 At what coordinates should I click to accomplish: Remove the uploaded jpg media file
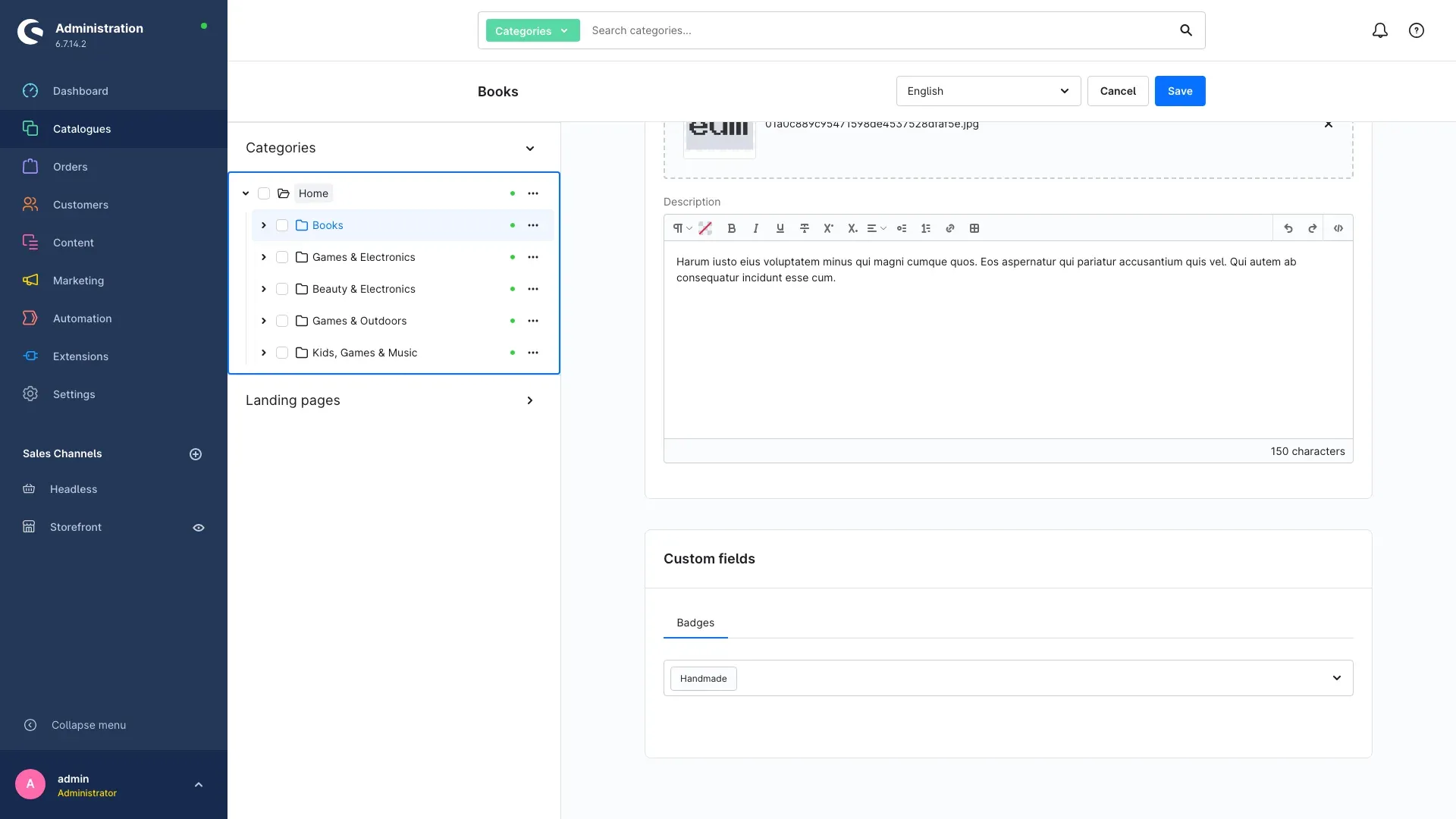[1329, 124]
